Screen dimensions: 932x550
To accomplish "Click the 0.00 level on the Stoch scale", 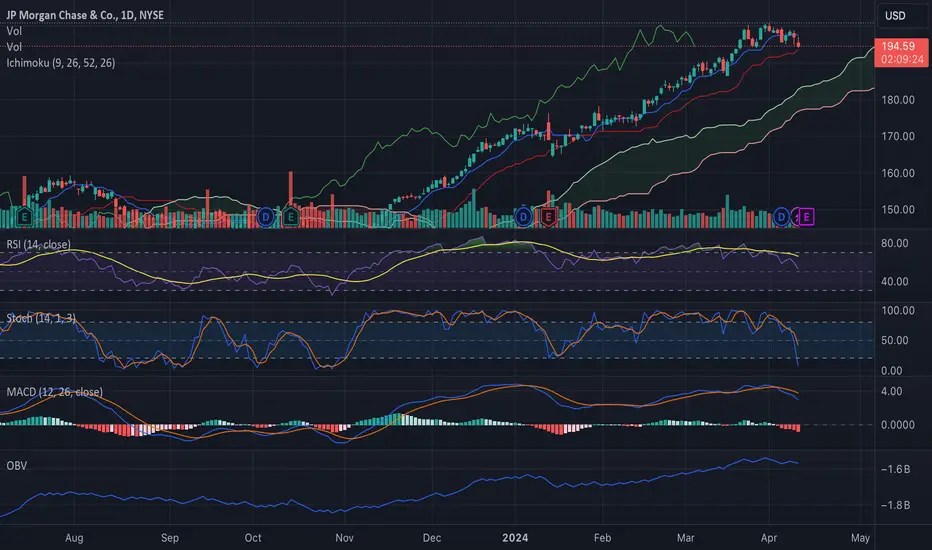I will tap(892, 370).
